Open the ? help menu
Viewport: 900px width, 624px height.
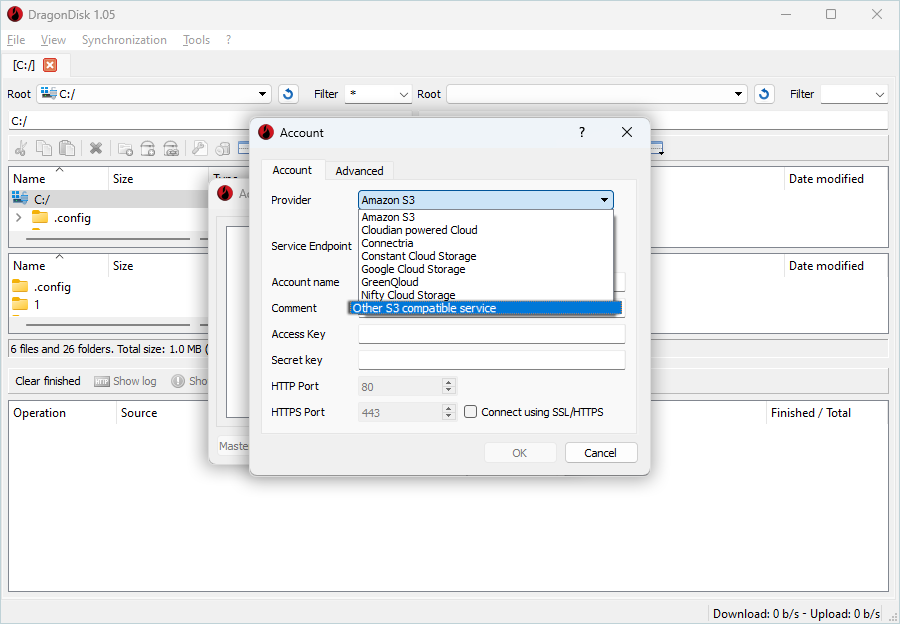pyautogui.click(x=228, y=40)
